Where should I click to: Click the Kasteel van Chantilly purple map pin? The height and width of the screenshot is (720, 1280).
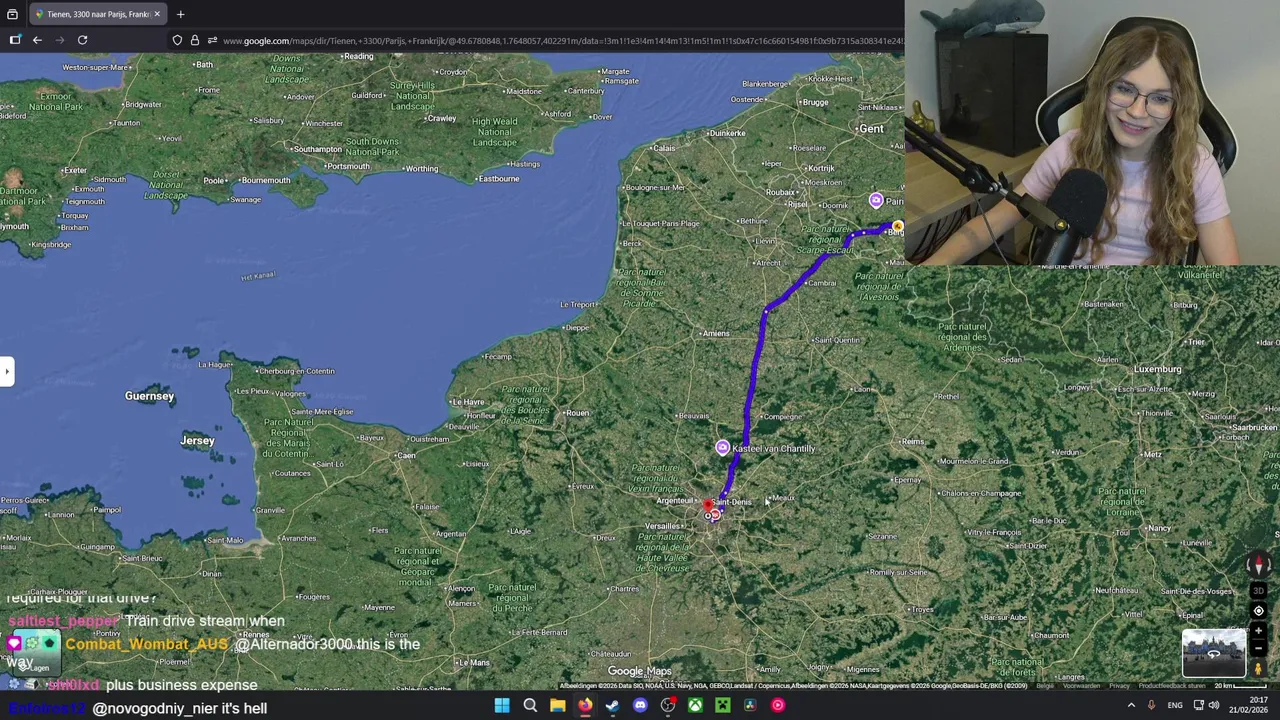[722, 448]
